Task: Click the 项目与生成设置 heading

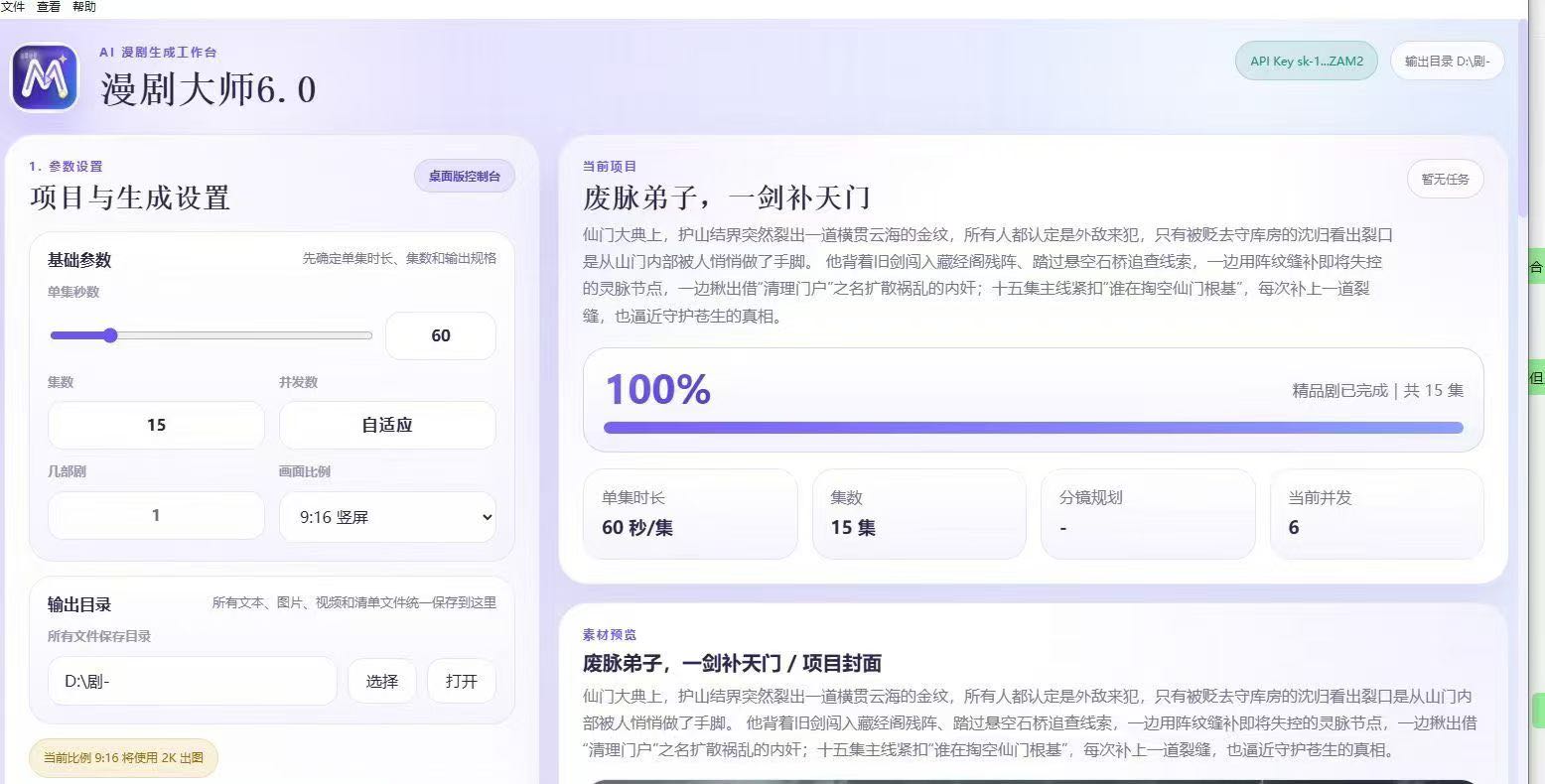Action: tap(130, 197)
